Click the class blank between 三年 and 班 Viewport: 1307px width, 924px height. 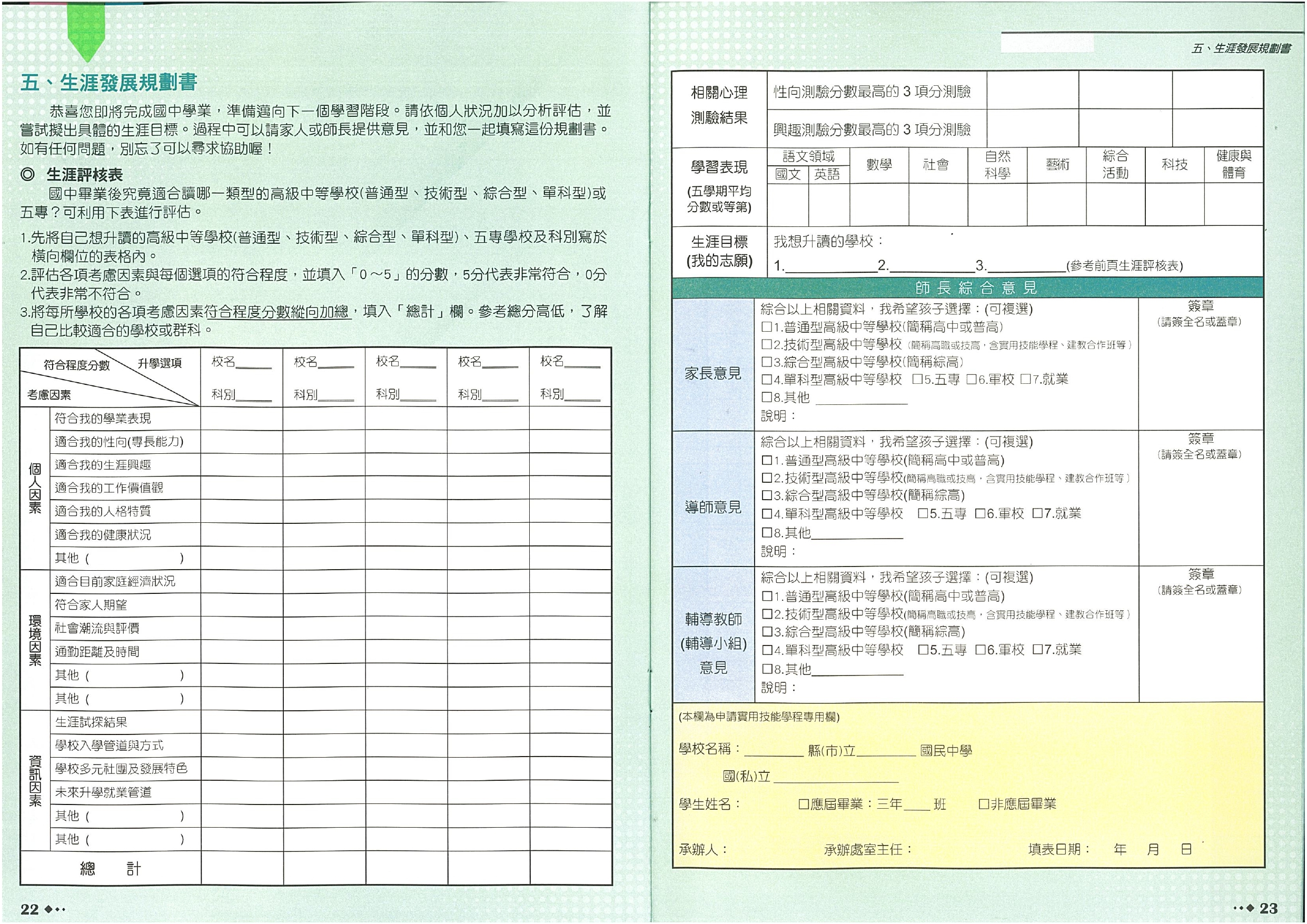pyautogui.click(x=916, y=805)
